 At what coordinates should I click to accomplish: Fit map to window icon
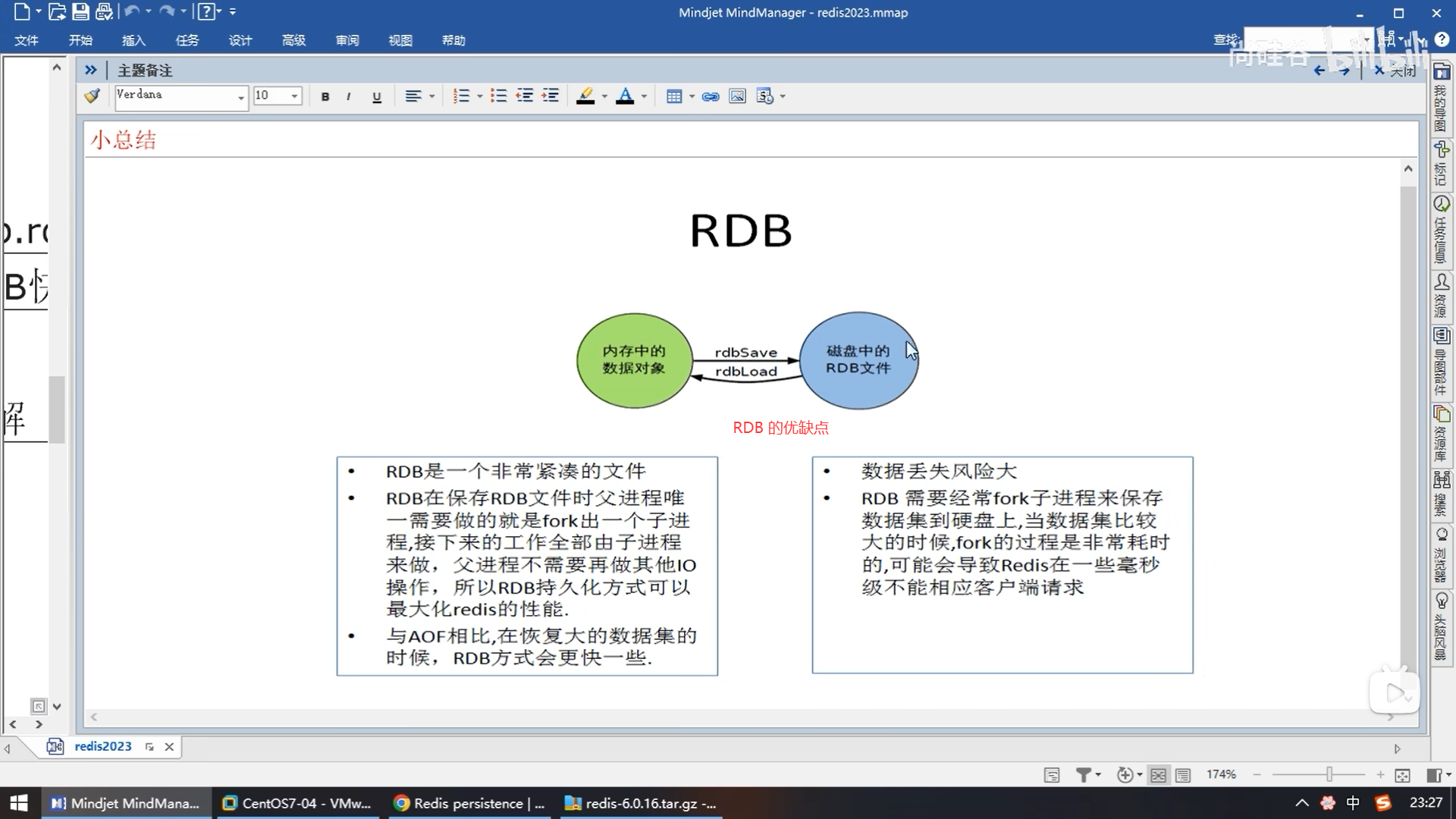(1402, 774)
